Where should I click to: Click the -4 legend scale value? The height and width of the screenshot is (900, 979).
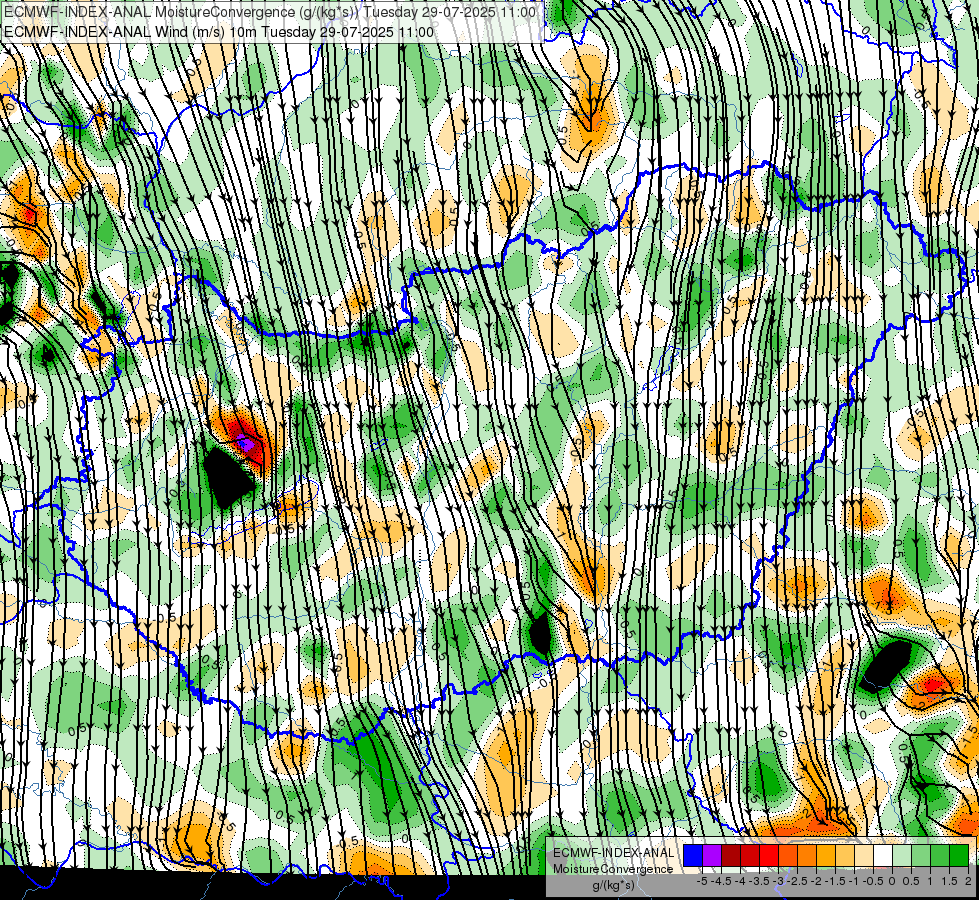740,881
